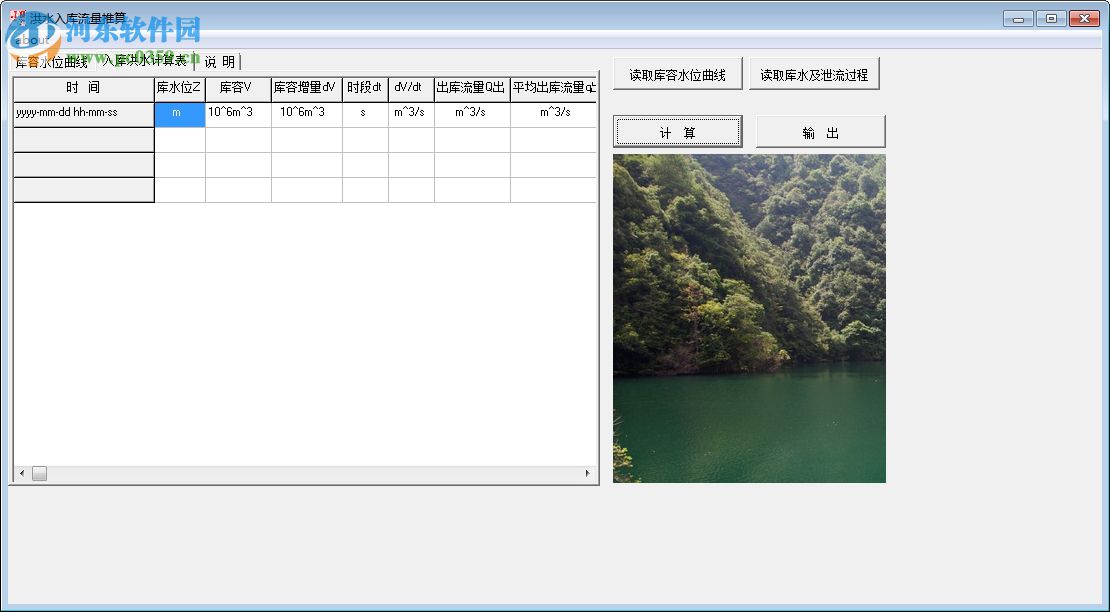Screen dimensions: 1110x612
Task: Click the 读取库容水位曲线 button
Action: tap(677, 72)
